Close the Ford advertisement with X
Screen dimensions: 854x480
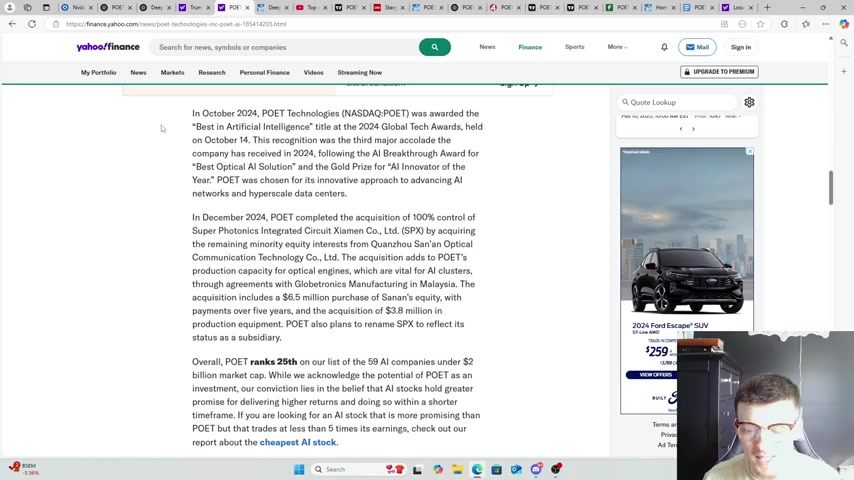749,151
